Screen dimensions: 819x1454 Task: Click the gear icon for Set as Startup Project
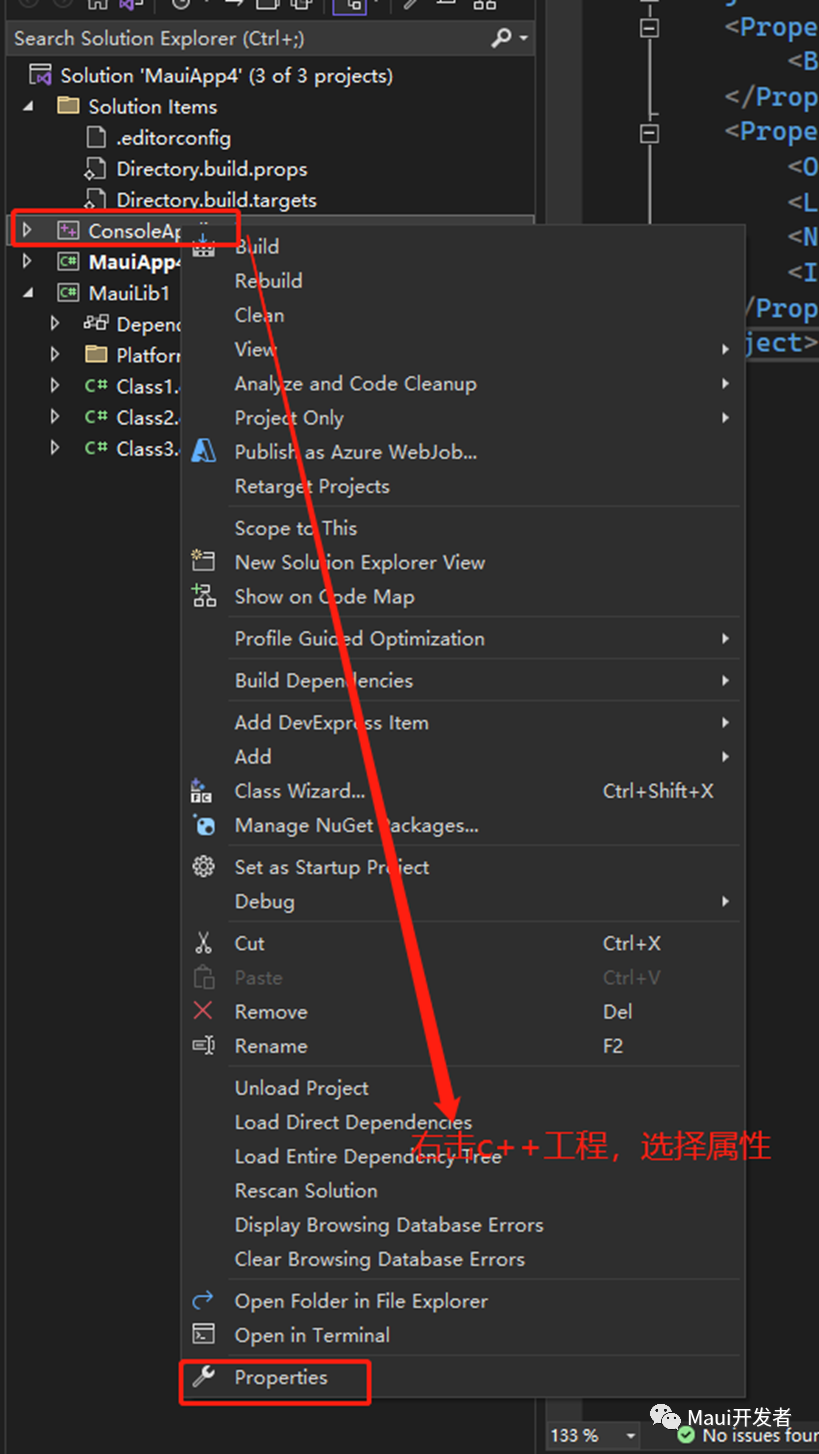coord(203,867)
